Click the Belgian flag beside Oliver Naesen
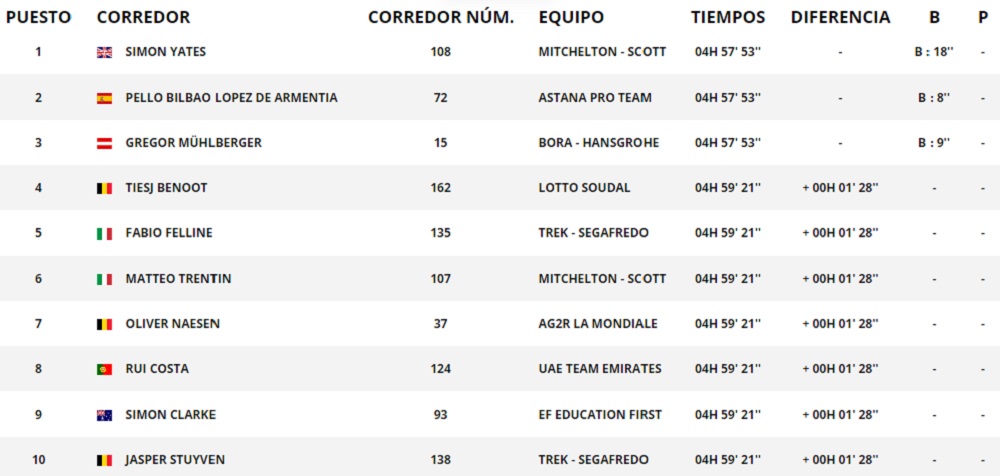The height and width of the screenshot is (476, 1000). click(x=104, y=324)
